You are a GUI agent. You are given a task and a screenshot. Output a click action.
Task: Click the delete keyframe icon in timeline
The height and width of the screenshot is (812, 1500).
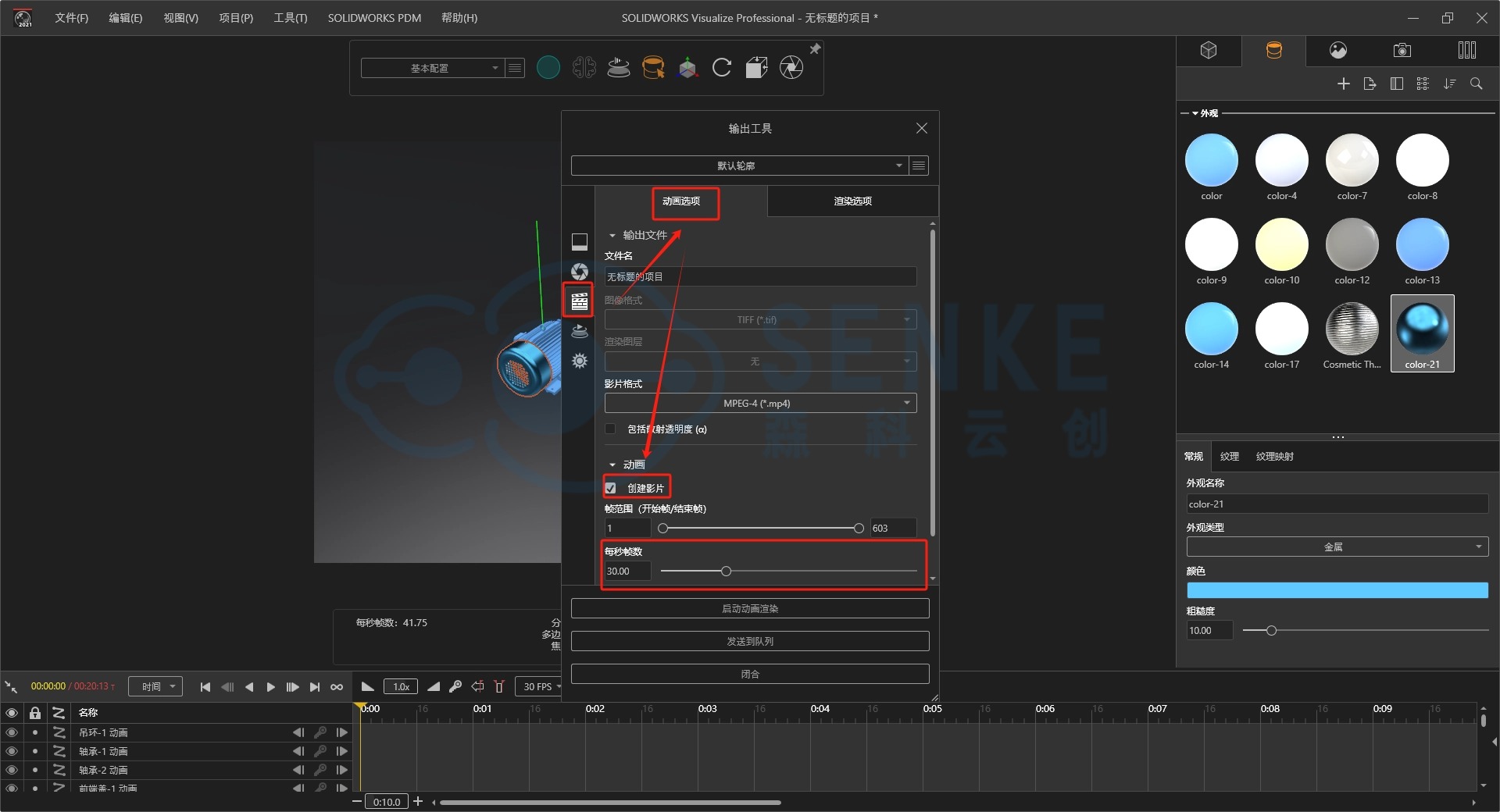click(499, 686)
